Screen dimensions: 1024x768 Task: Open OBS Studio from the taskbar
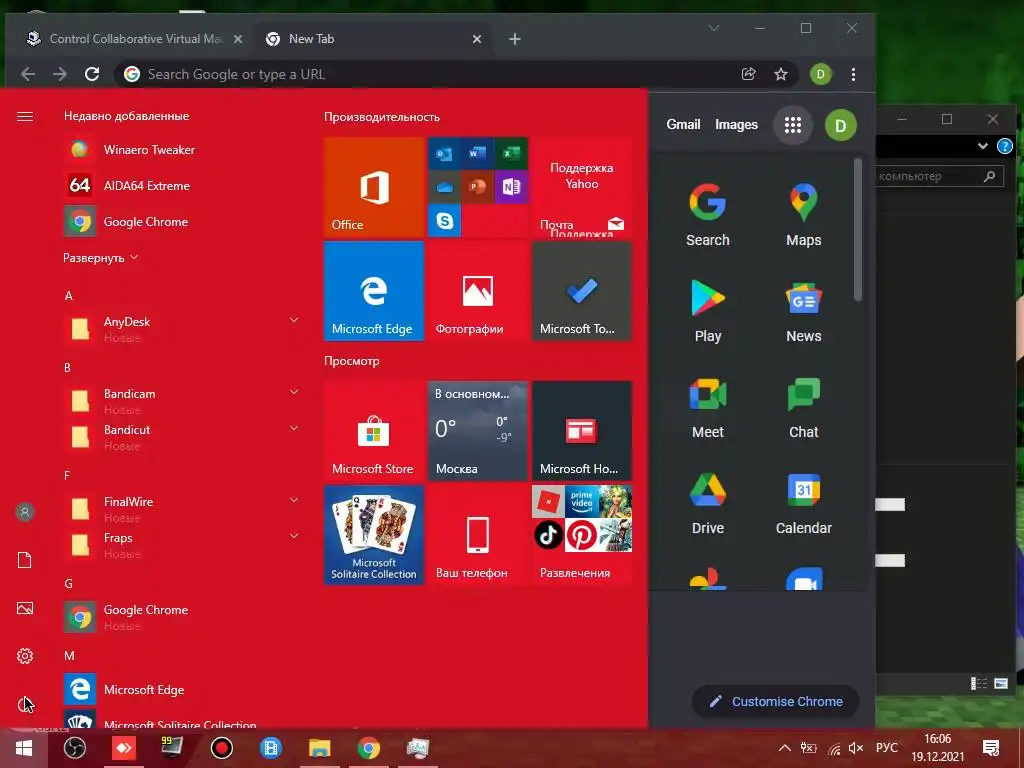tap(74, 748)
